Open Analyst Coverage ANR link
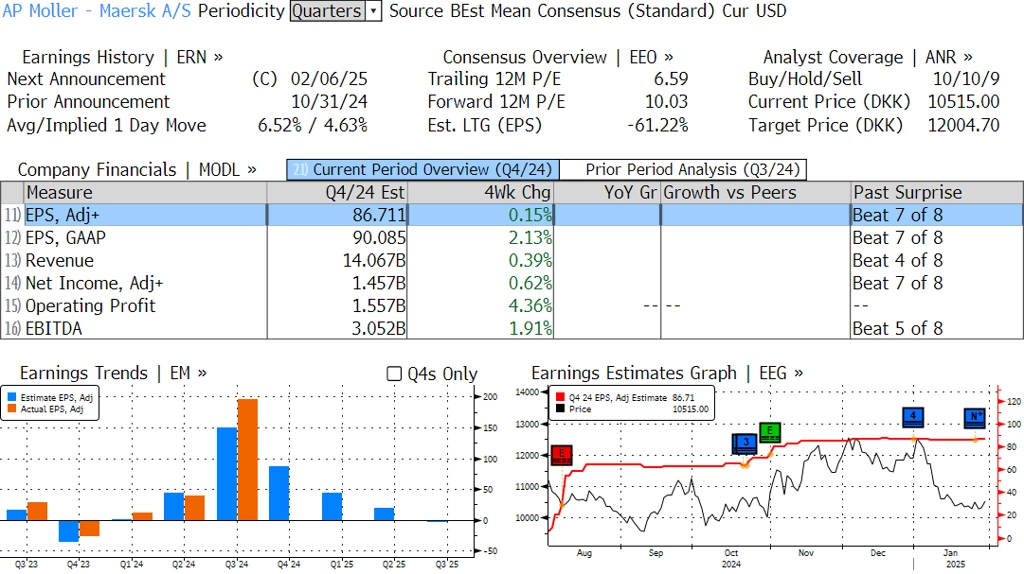Screen dimensions: 1024x574 tap(868, 57)
